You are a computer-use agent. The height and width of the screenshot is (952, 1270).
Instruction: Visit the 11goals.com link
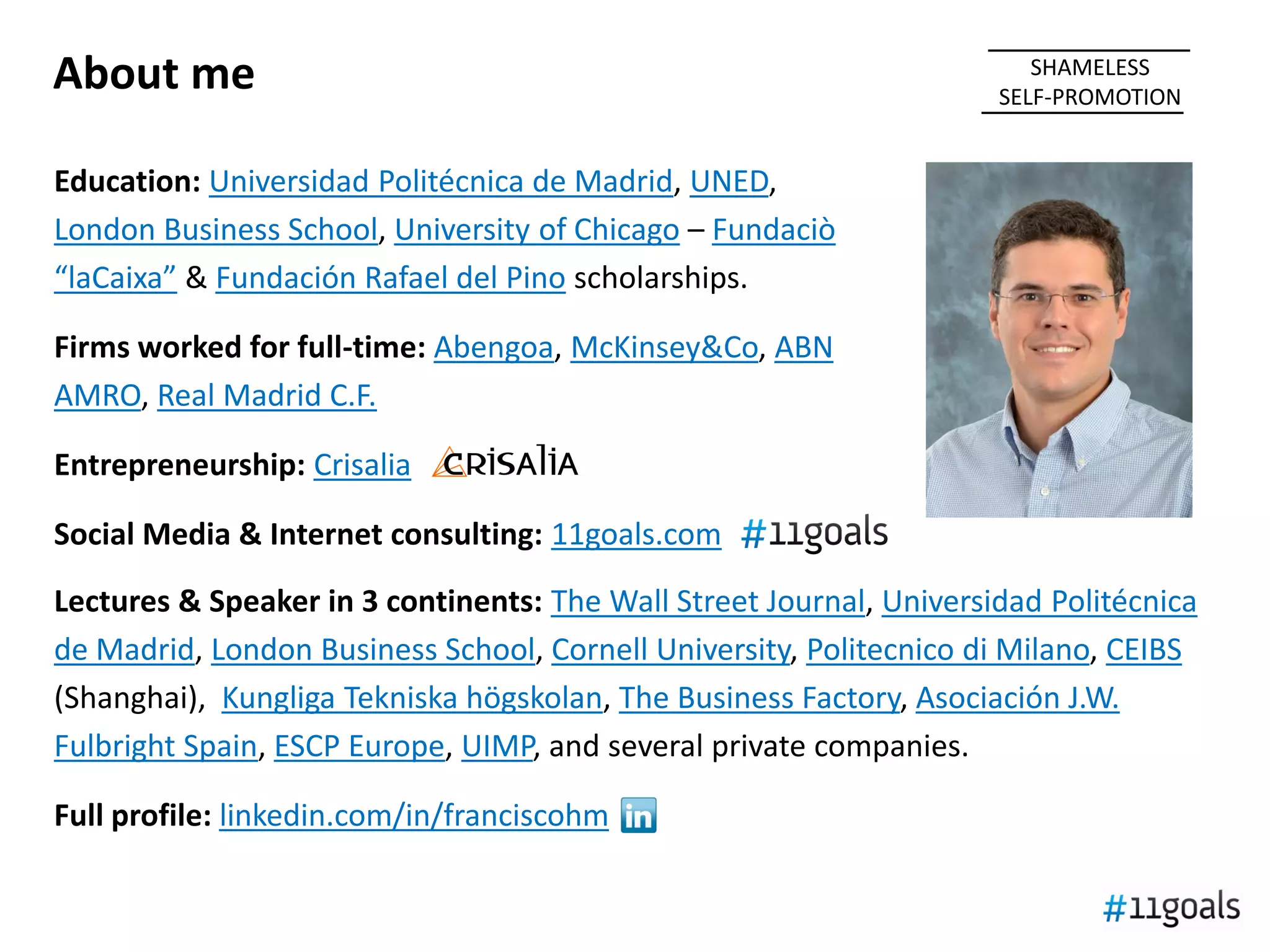pyautogui.click(x=636, y=535)
